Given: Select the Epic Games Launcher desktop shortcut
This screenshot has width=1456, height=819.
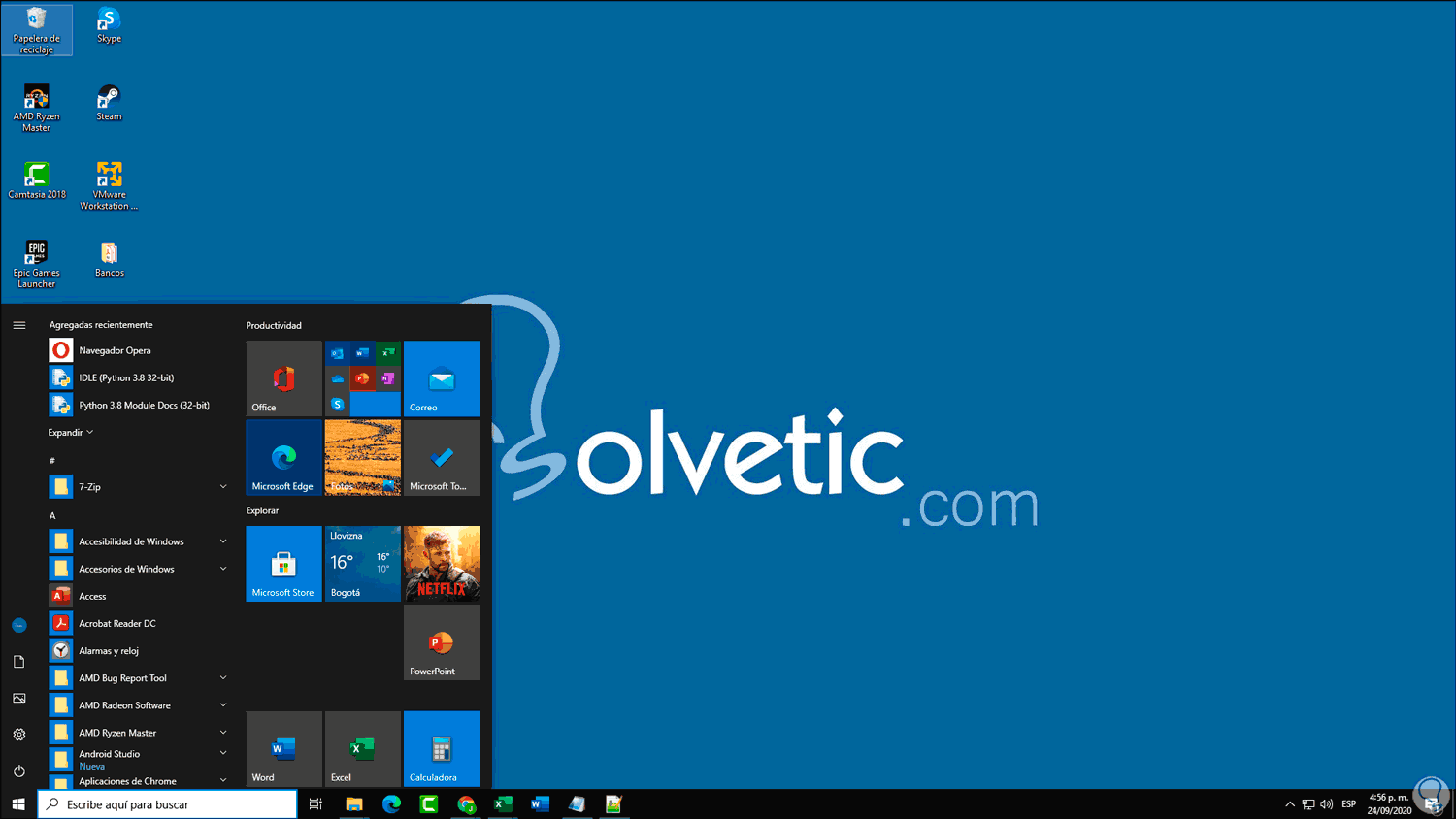Looking at the screenshot, I should tap(37, 265).
